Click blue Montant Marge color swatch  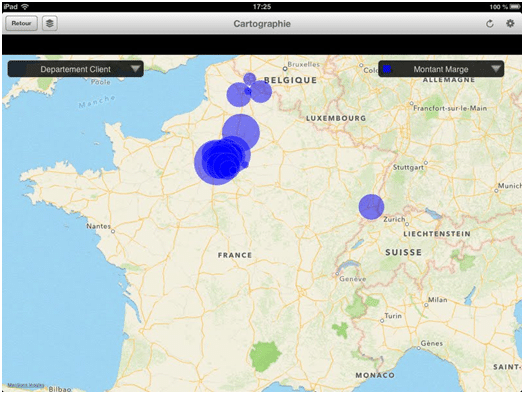click(x=387, y=69)
